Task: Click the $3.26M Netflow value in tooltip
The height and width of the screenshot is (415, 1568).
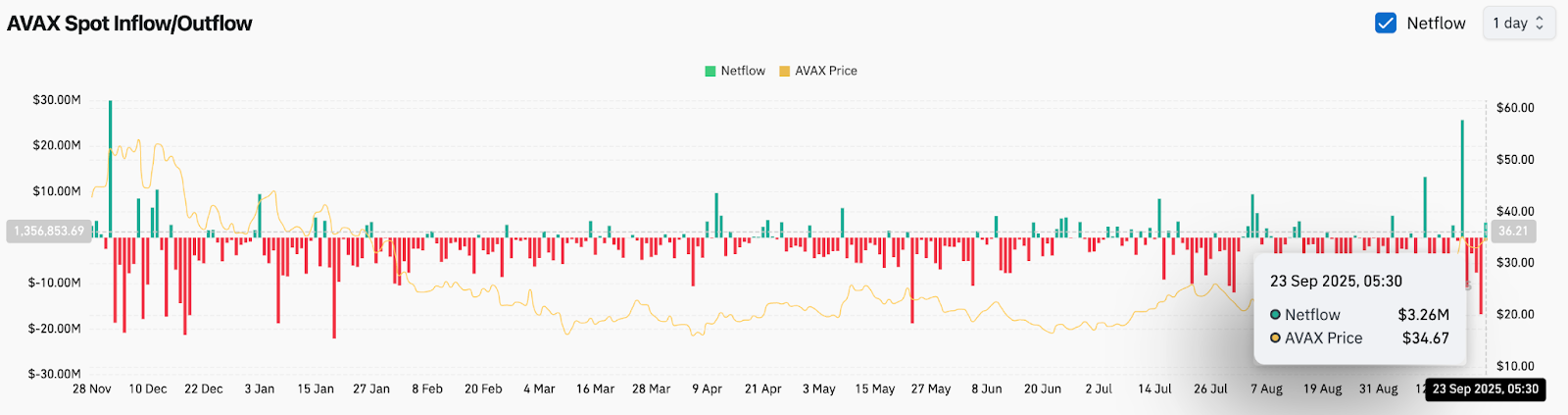Action: [x=1423, y=315]
